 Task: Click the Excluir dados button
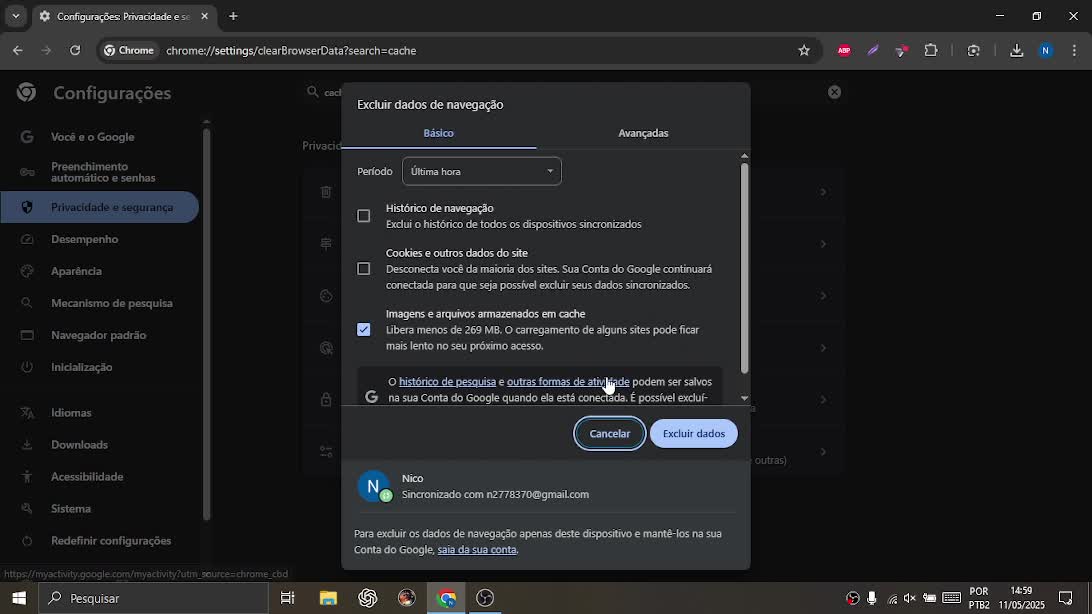click(x=694, y=434)
